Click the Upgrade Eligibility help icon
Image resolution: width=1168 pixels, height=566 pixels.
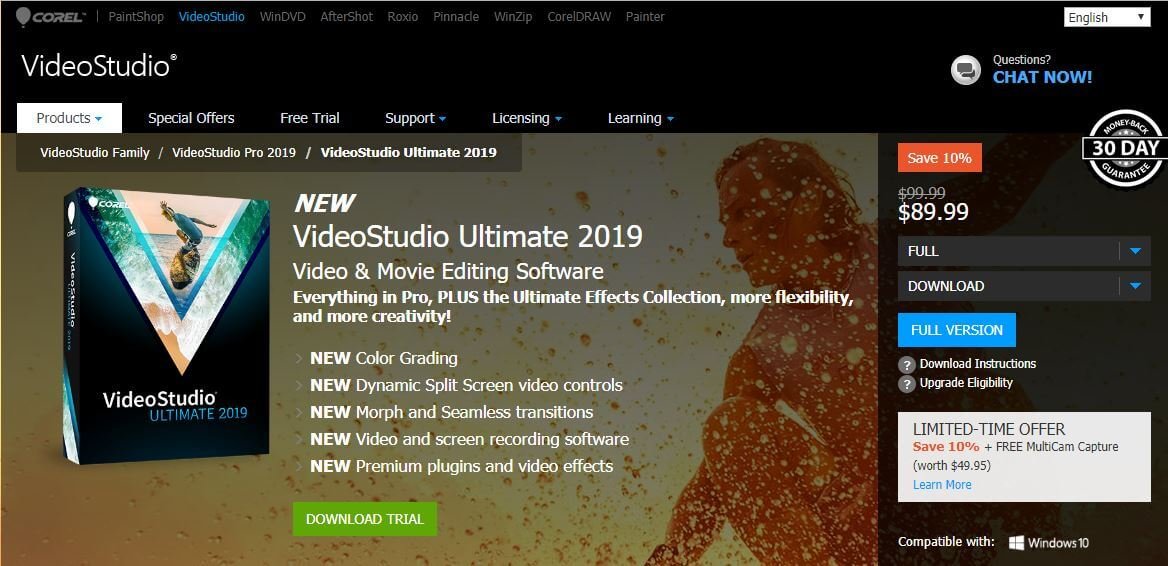coord(907,384)
